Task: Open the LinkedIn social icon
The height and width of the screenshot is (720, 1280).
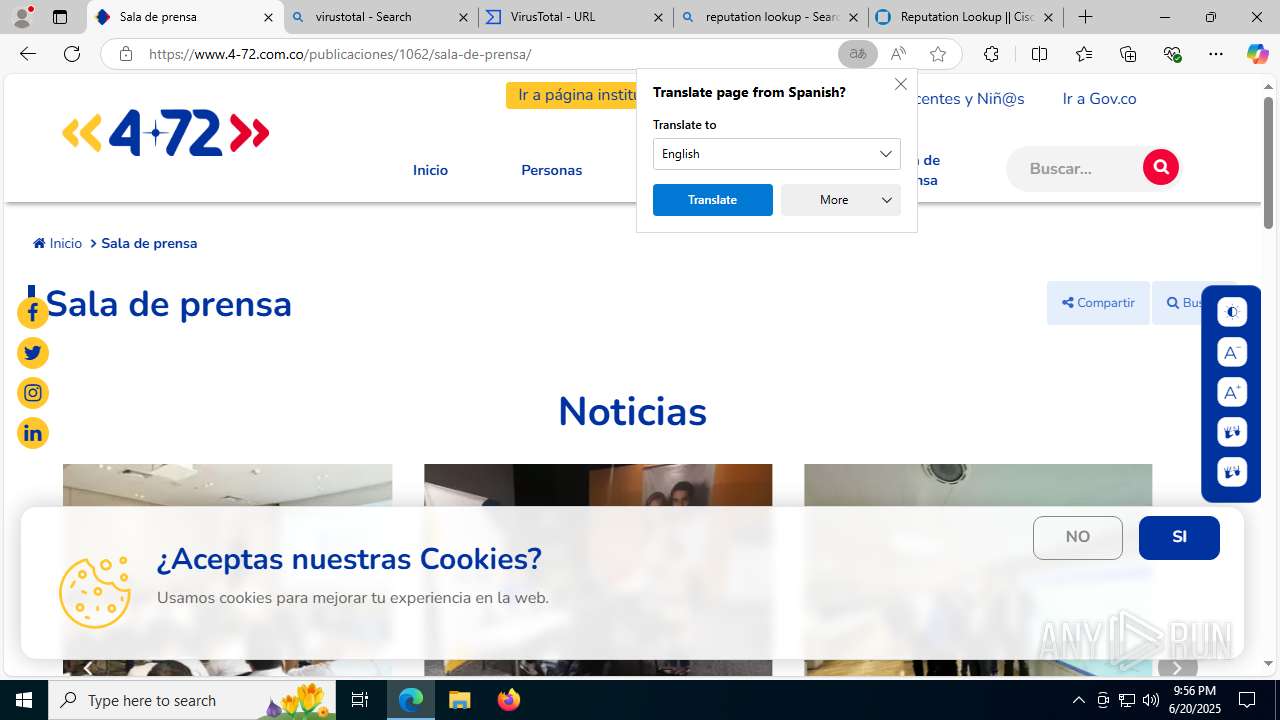Action: pyautogui.click(x=33, y=433)
